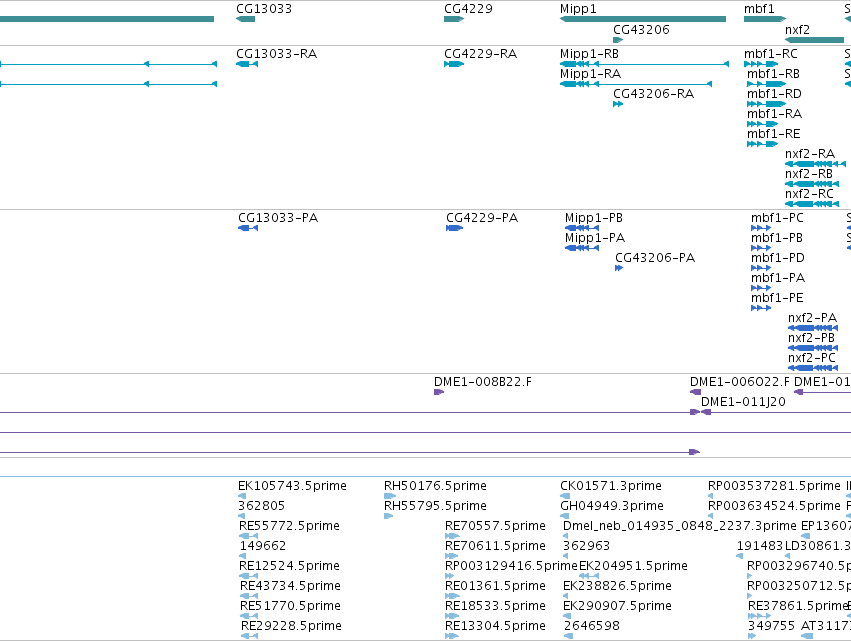This screenshot has height=641, width=851.
Task: Select clone DME1-006022.F
Action: (x=740, y=382)
